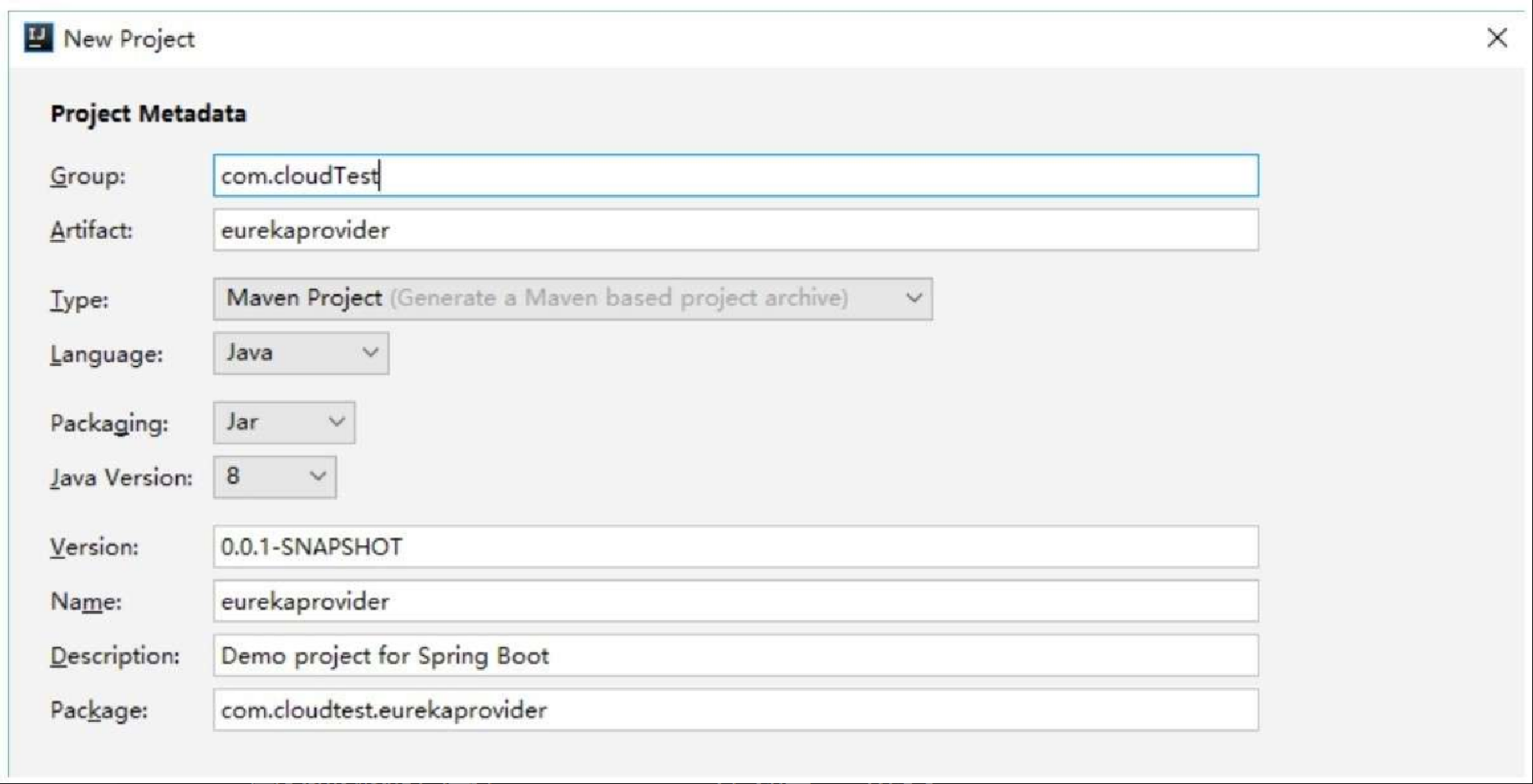Open the Type dropdown Maven Project
The image size is (1533, 784).
pos(572,298)
